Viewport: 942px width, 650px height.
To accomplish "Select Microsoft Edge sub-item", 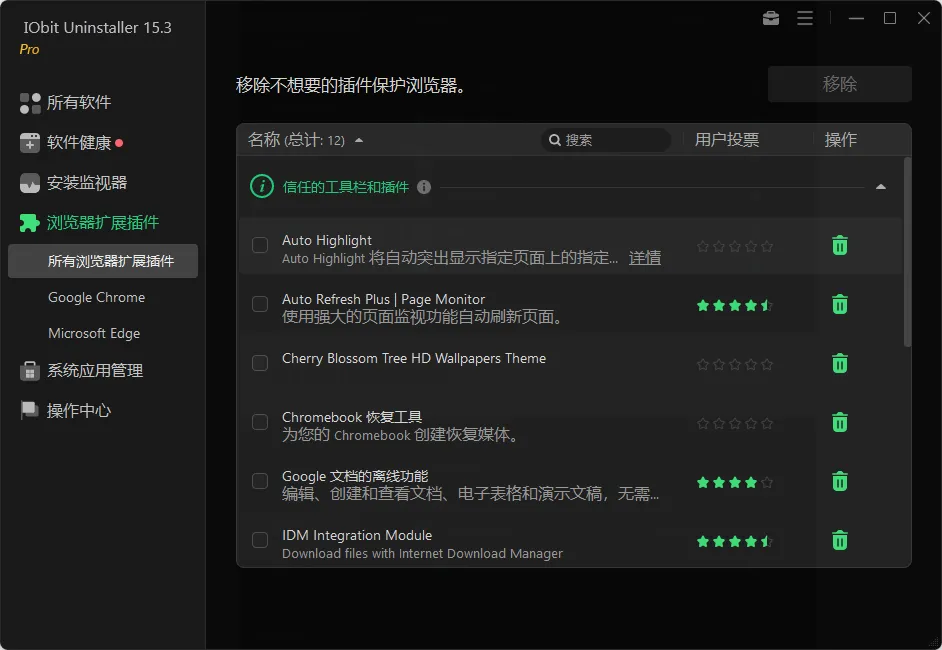I will pos(94,333).
